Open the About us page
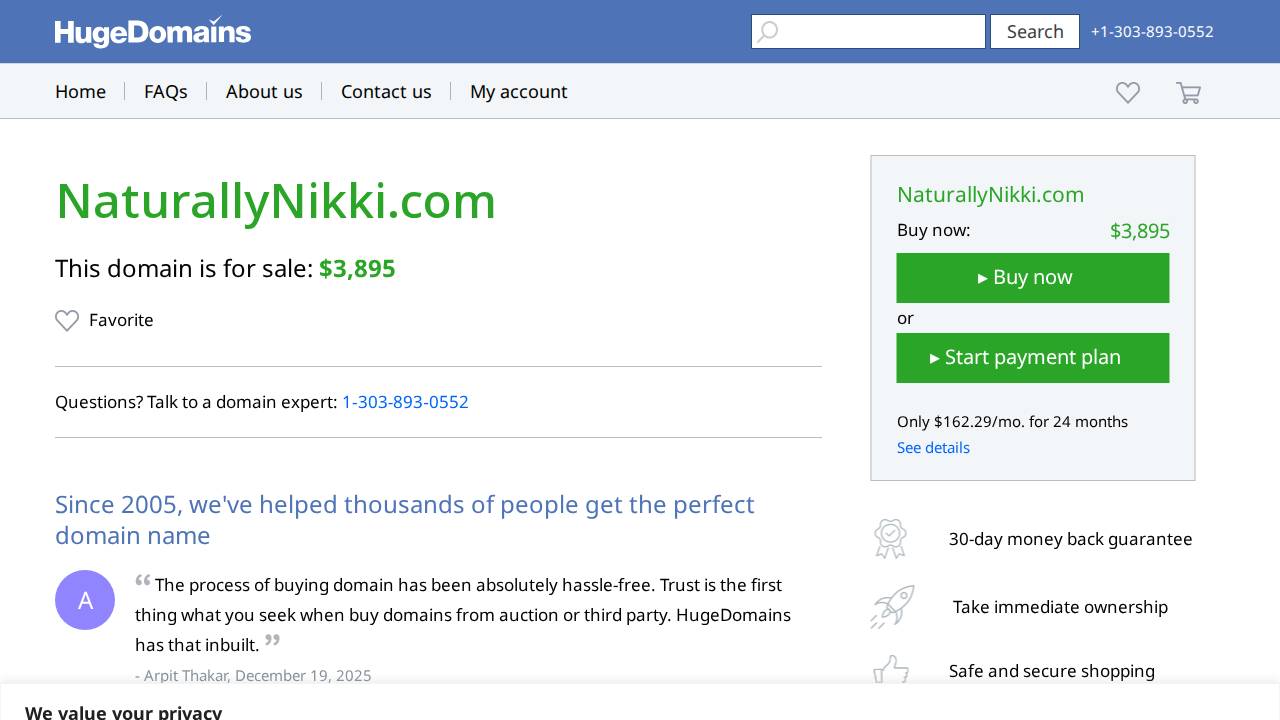Screen dimensions: 1280x720 264,91
